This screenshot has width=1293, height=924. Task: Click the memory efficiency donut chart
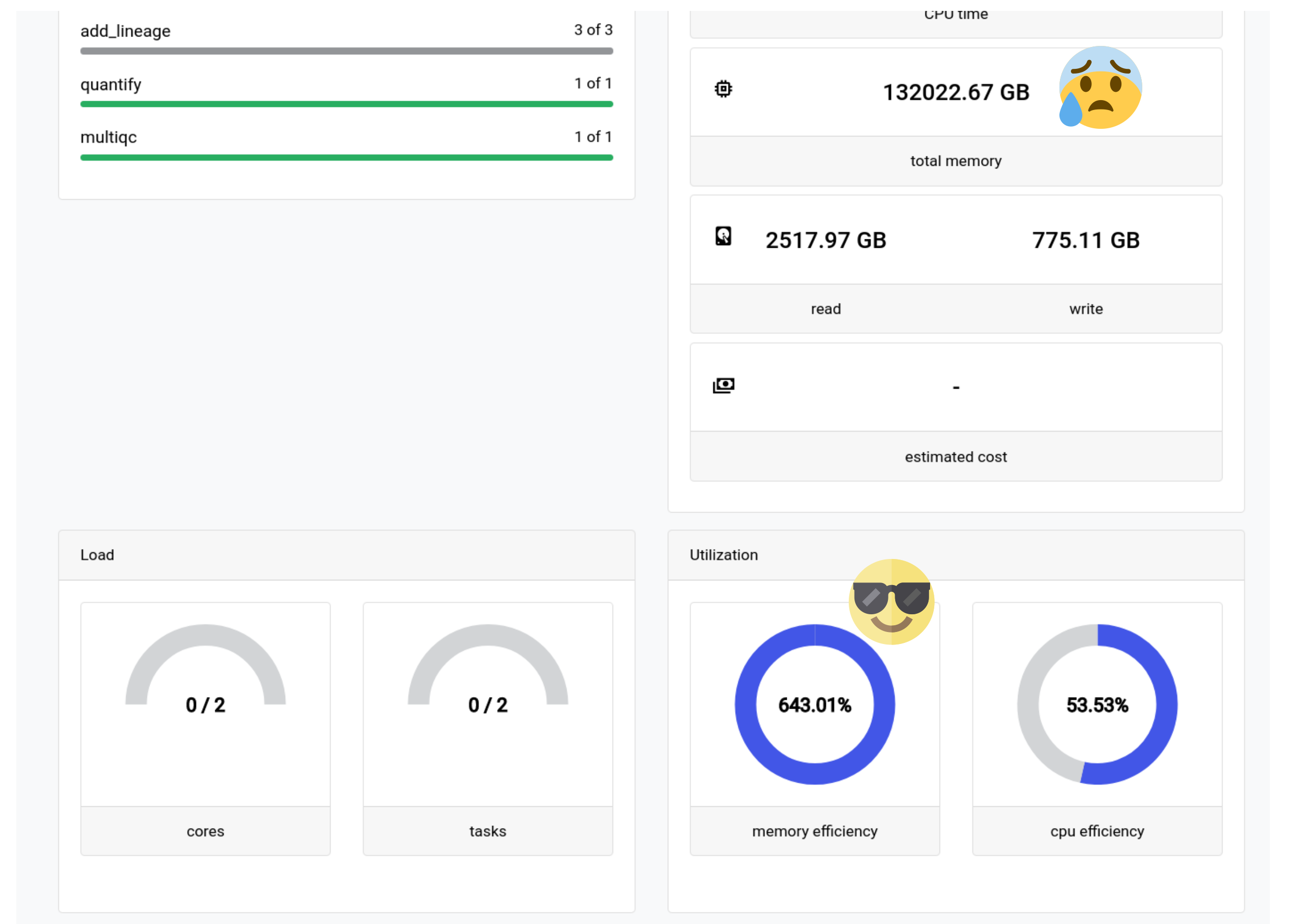814,704
